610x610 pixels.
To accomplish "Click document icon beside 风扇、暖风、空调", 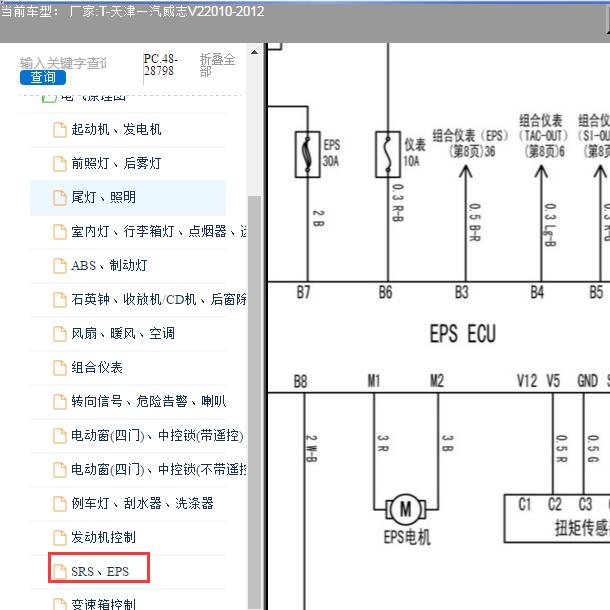I will coord(60,334).
